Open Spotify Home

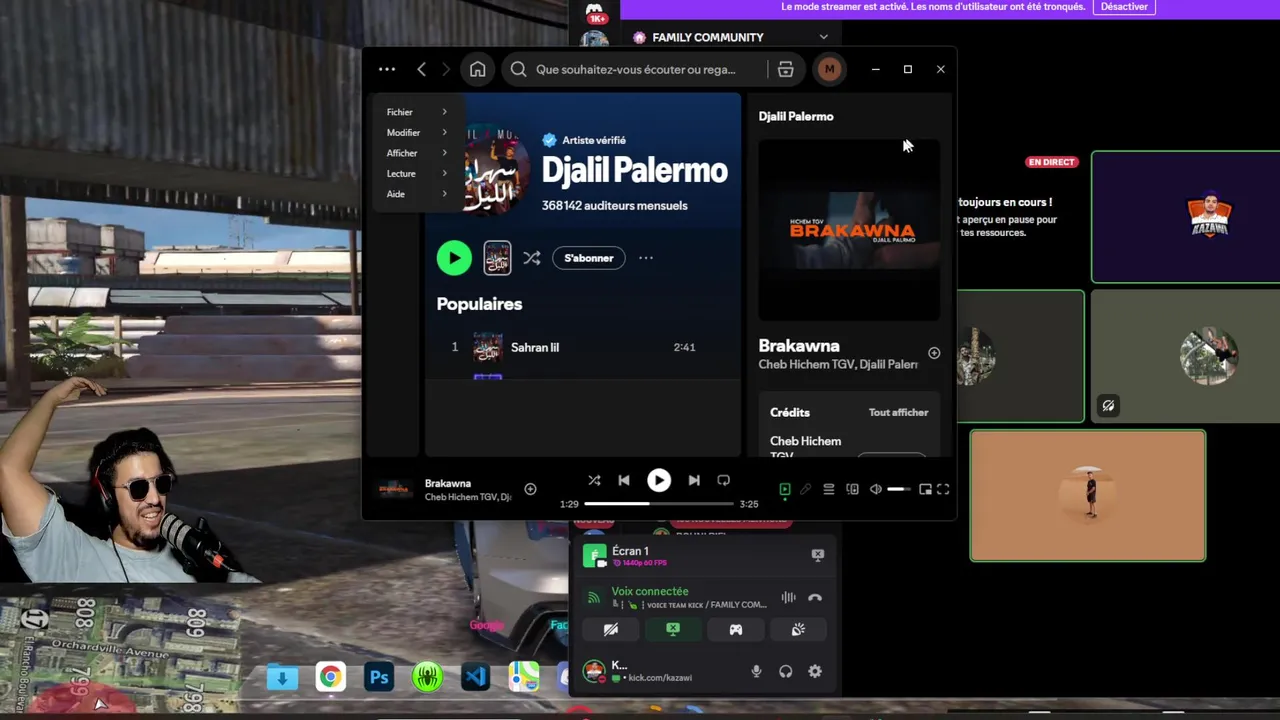[x=478, y=69]
